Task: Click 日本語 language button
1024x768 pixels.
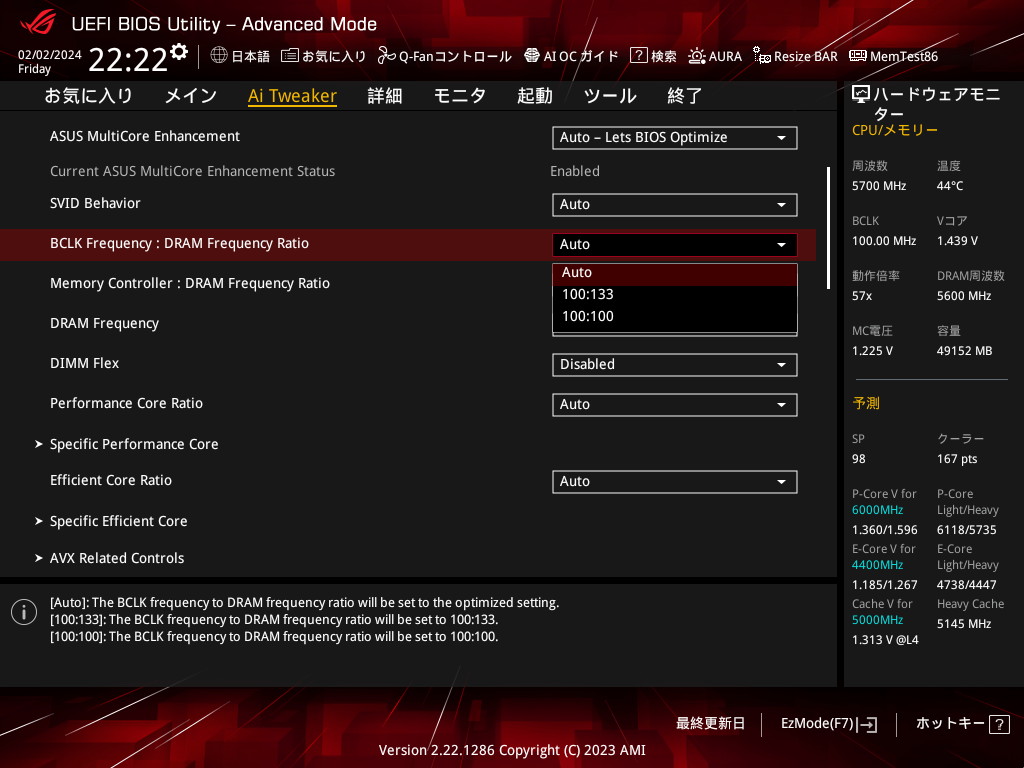Action: (x=240, y=56)
